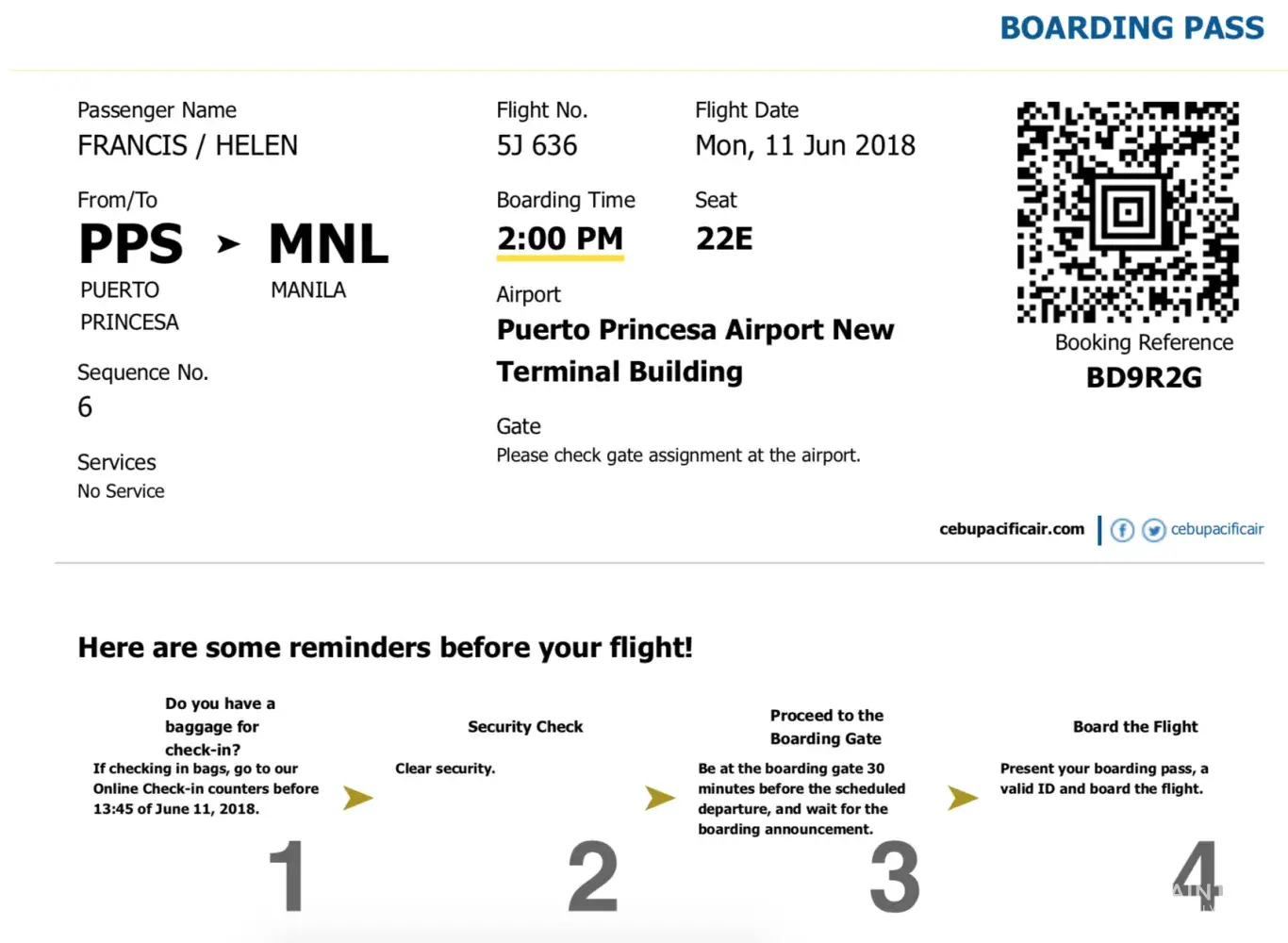Select booking reference code BD9R2G

pos(1144,378)
